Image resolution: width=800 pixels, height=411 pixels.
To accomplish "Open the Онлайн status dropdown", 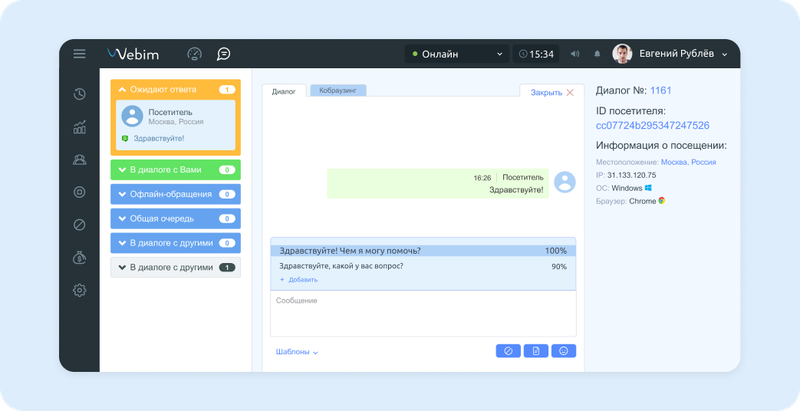I will 457,54.
